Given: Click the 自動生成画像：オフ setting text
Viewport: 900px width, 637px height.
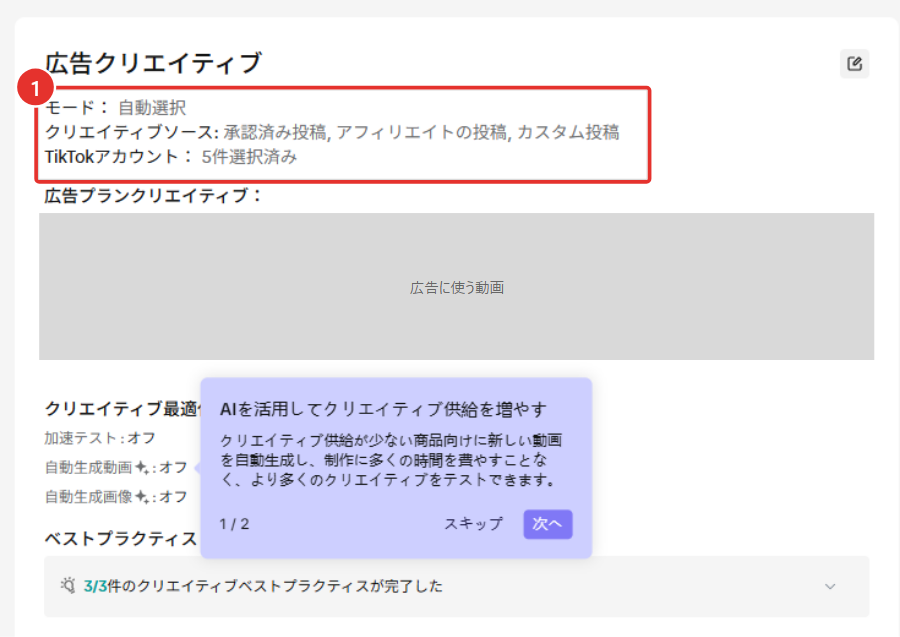Looking at the screenshot, I should click(116, 497).
